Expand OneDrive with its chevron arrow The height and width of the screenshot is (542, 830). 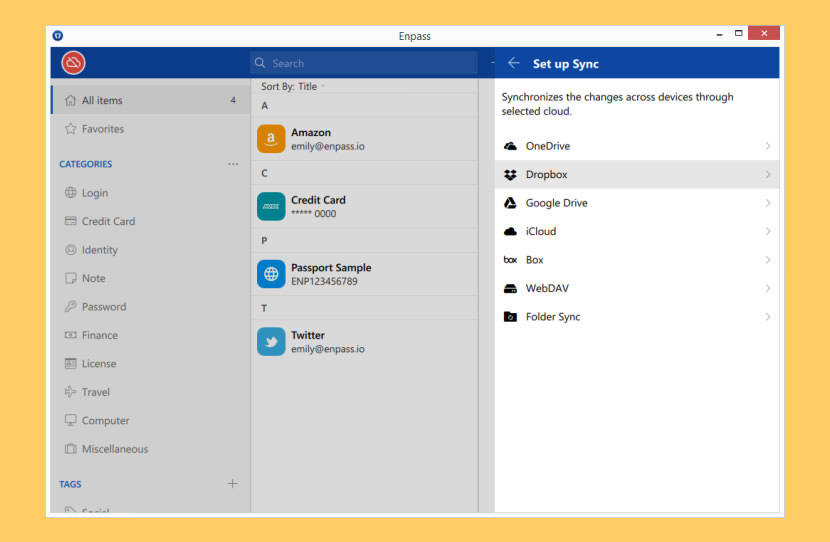click(768, 146)
